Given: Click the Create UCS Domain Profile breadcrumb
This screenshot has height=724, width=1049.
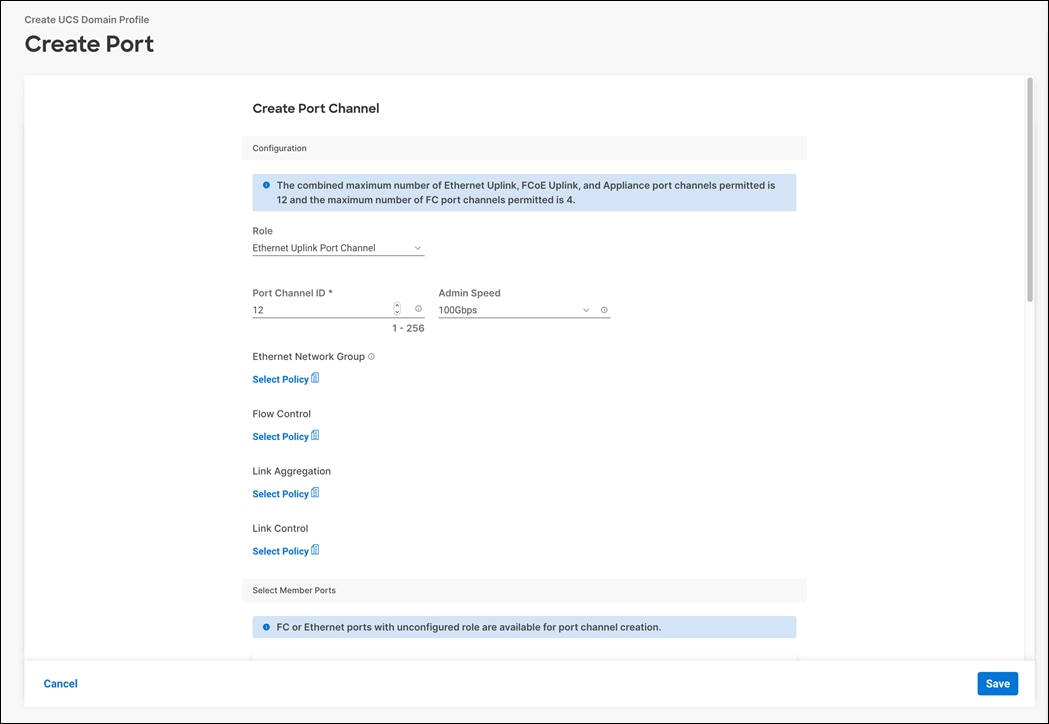Looking at the screenshot, I should [88, 19].
